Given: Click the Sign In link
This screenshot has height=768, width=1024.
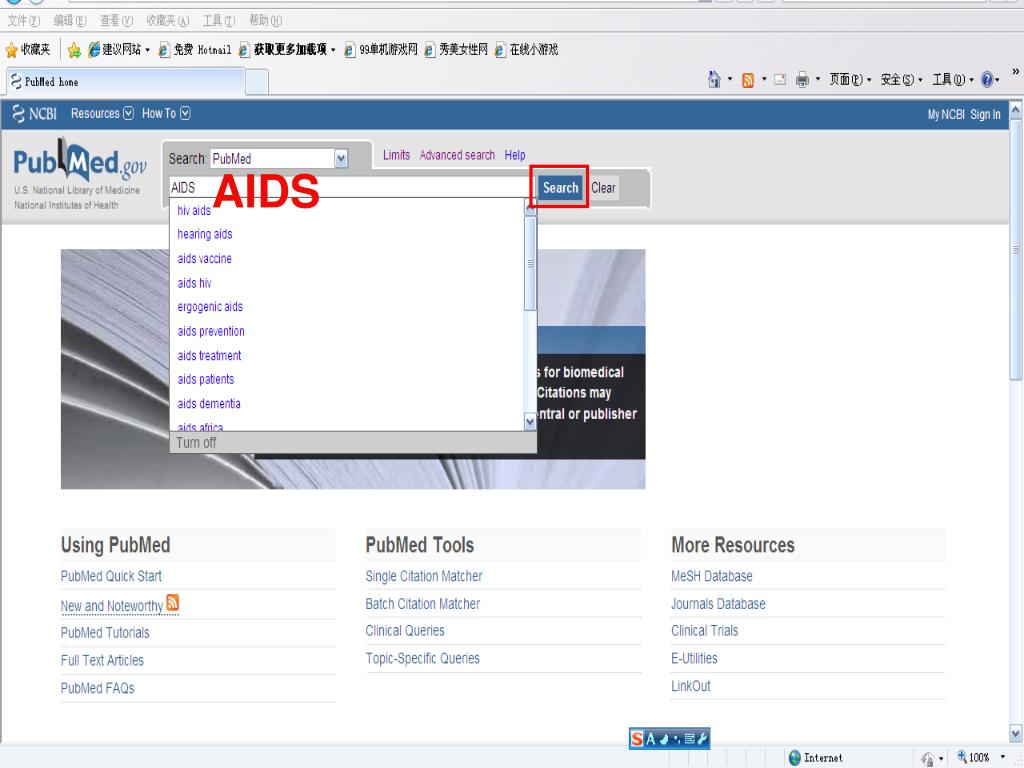Looking at the screenshot, I should click(985, 114).
